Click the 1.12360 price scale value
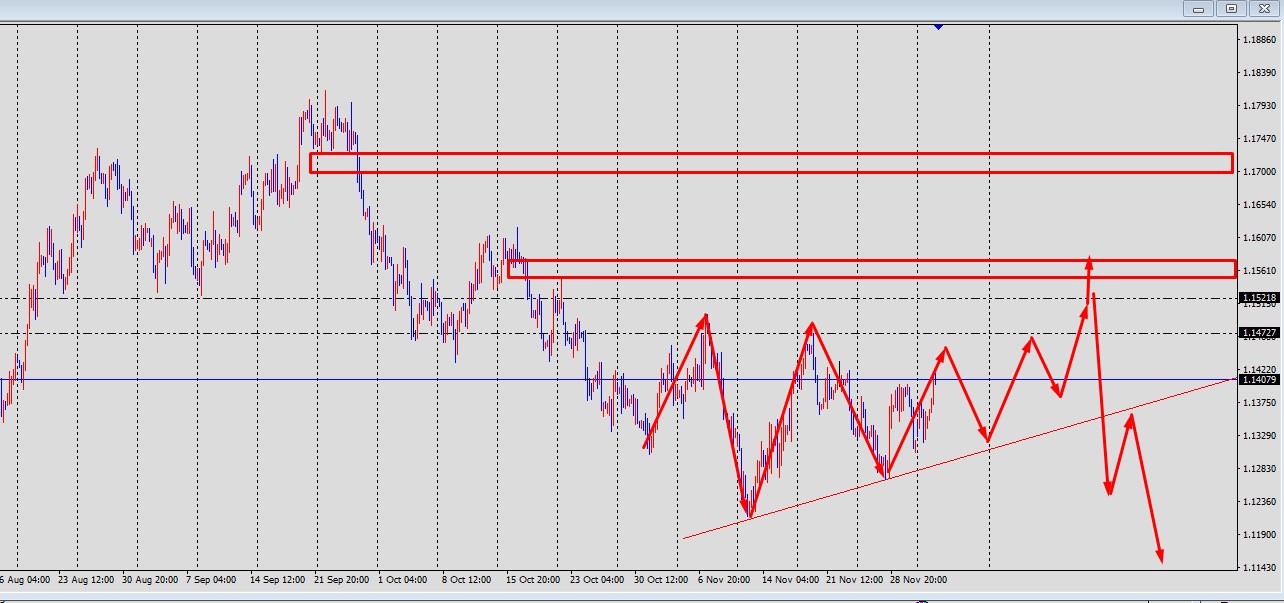 click(x=1259, y=502)
